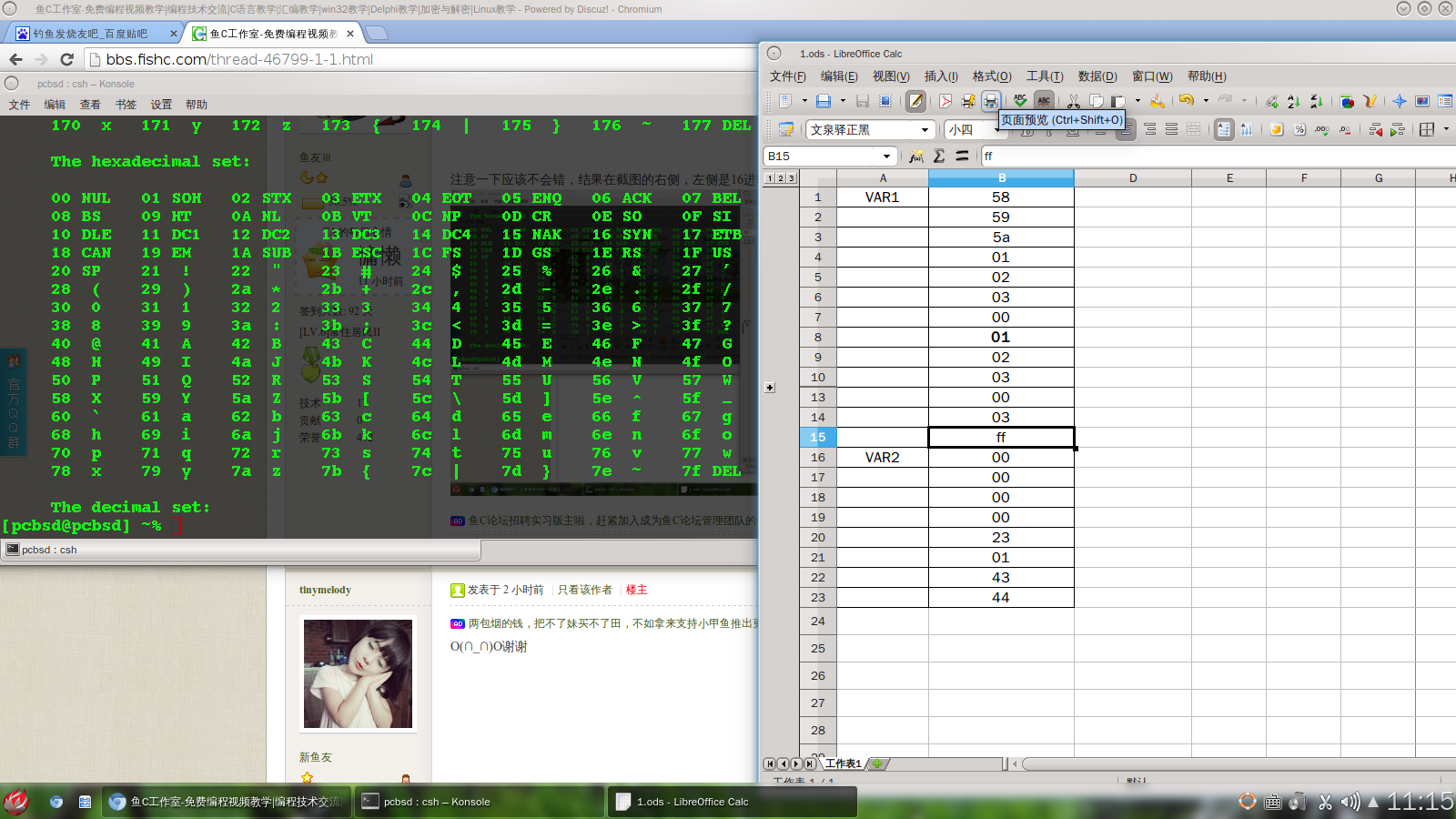Open the 文件 menu in Calc

(787, 76)
